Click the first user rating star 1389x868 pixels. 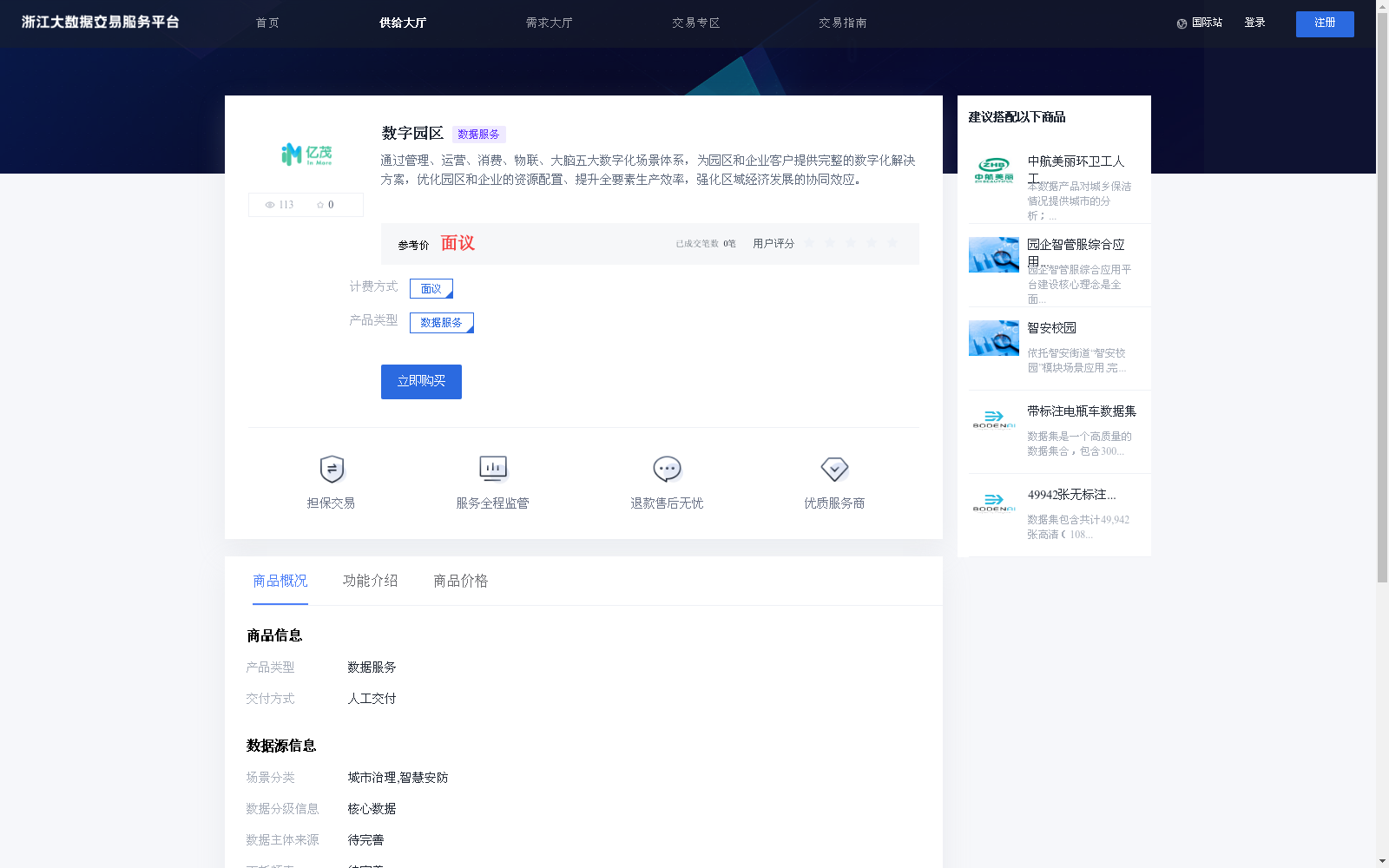[x=809, y=243]
